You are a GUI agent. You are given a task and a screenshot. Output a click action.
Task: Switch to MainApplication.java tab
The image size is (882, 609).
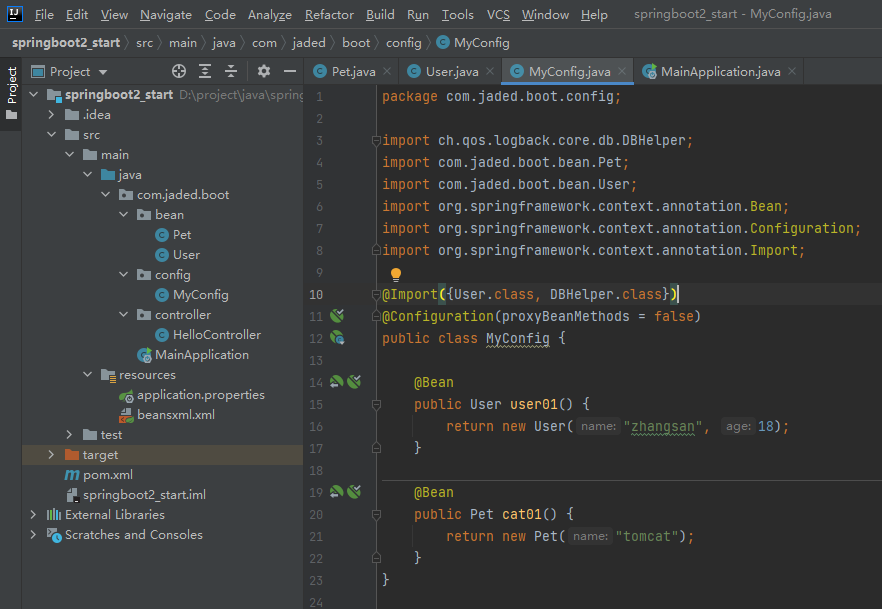(x=720, y=72)
